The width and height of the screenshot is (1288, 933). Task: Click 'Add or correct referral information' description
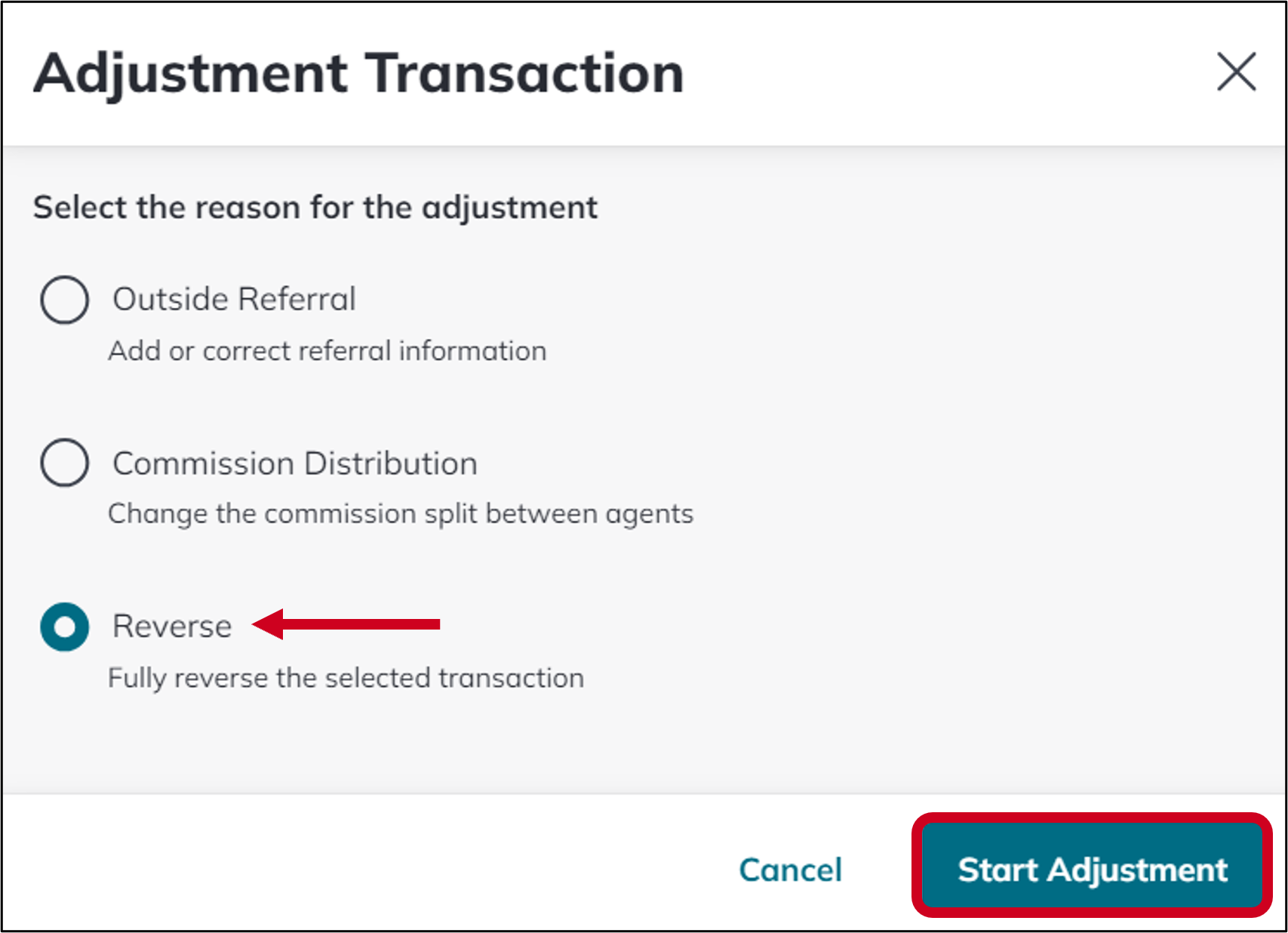coord(327,349)
